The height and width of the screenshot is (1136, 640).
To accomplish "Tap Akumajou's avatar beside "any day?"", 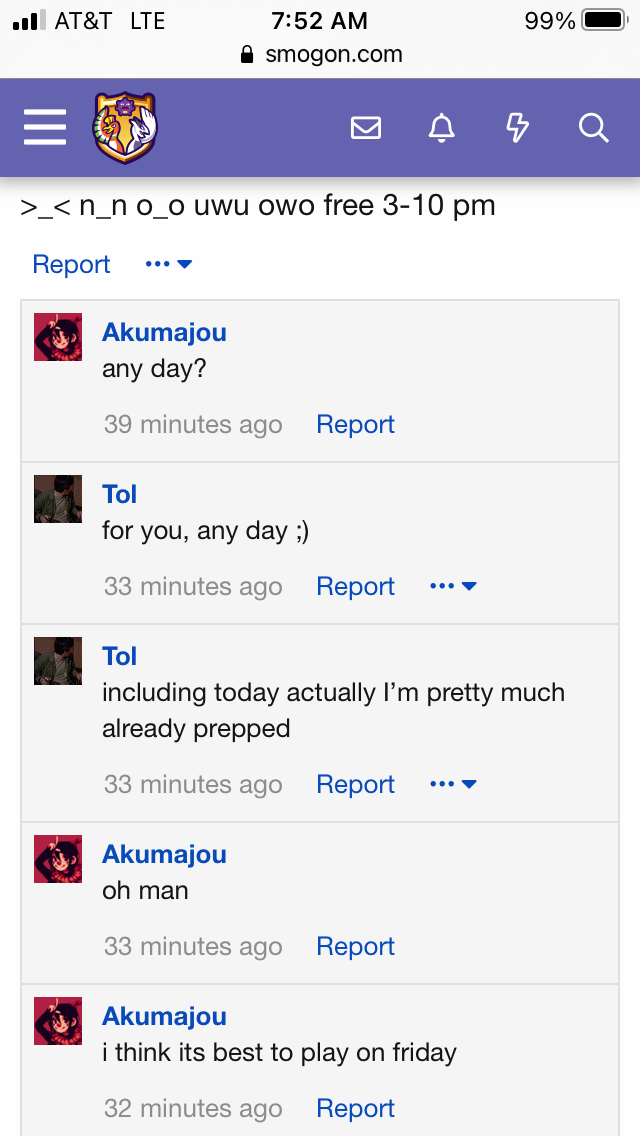I will 58,337.
